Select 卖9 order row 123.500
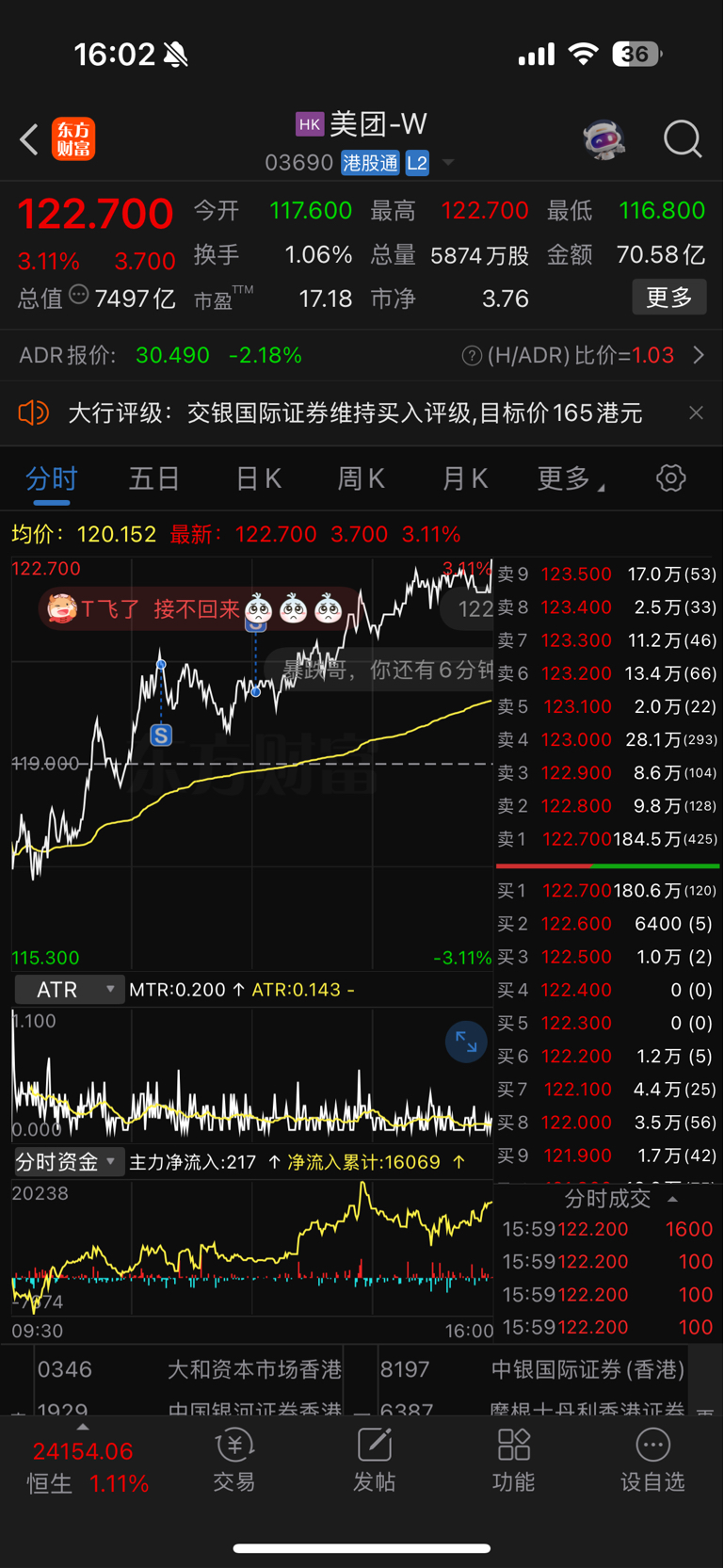Screen dimensions: 724x1568 [607, 574]
